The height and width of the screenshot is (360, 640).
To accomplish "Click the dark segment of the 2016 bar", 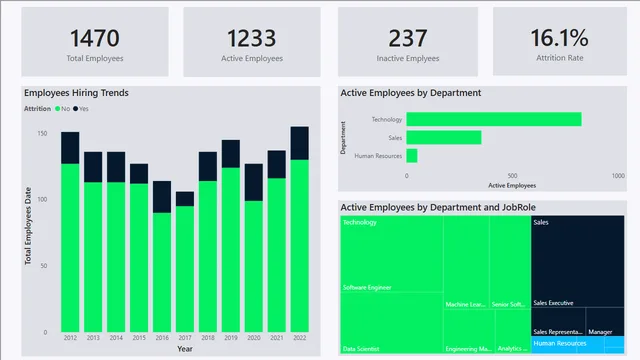I will 162,197.
